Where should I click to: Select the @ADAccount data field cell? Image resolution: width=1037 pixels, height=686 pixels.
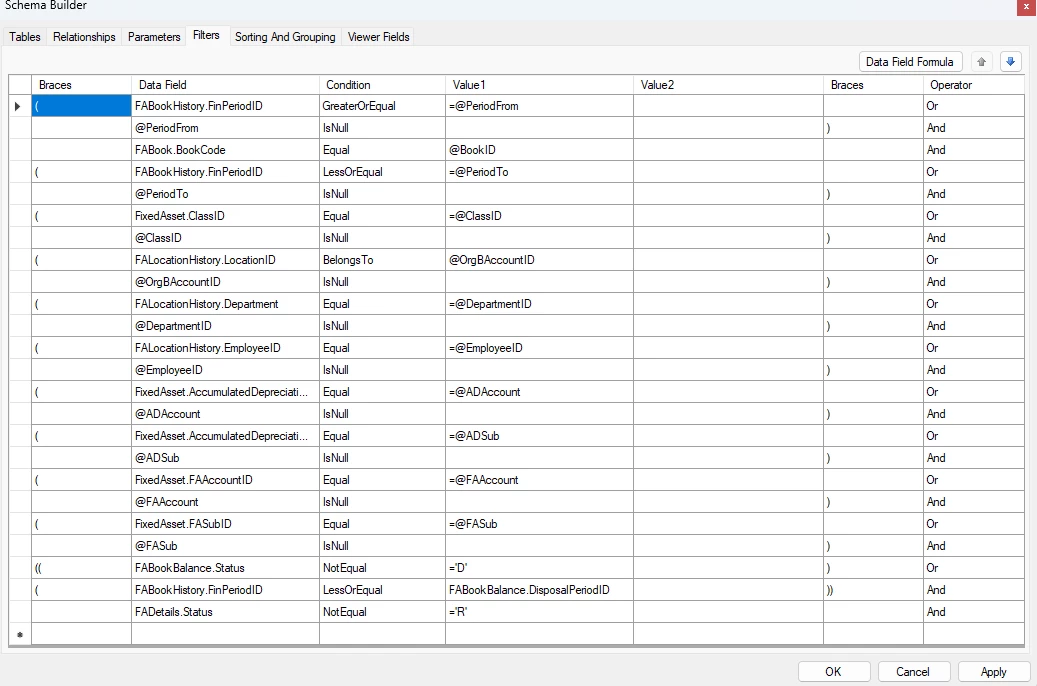pos(225,413)
